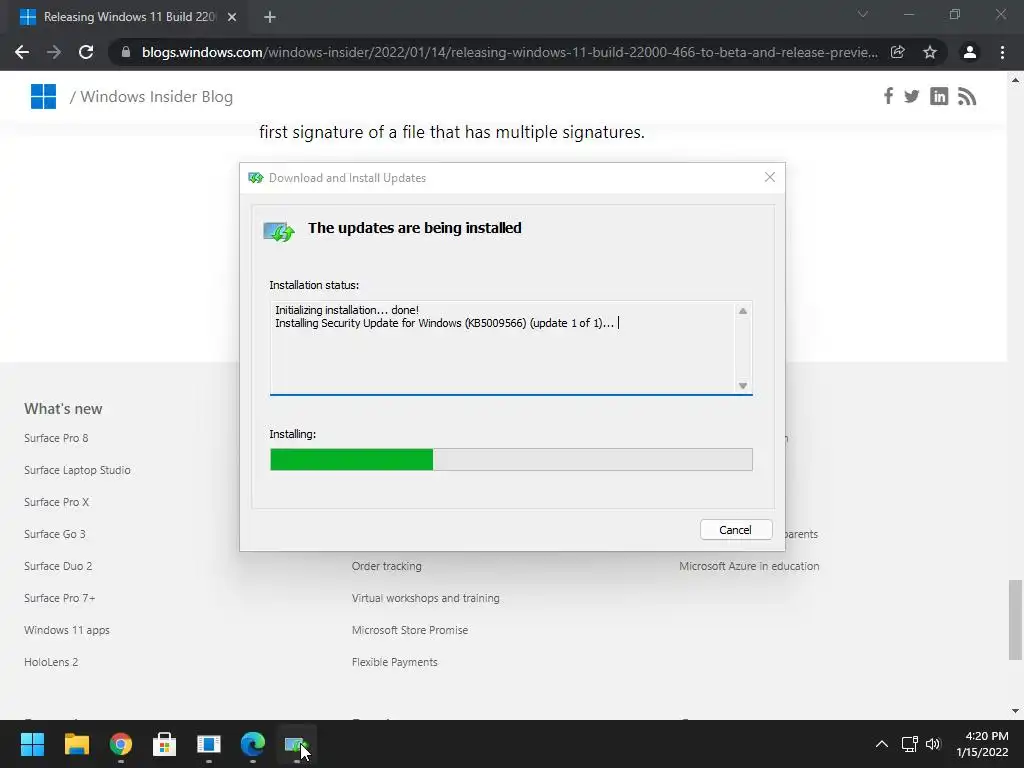
Task: Go forward in Chrome history
Action: pyautogui.click(x=54, y=52)
